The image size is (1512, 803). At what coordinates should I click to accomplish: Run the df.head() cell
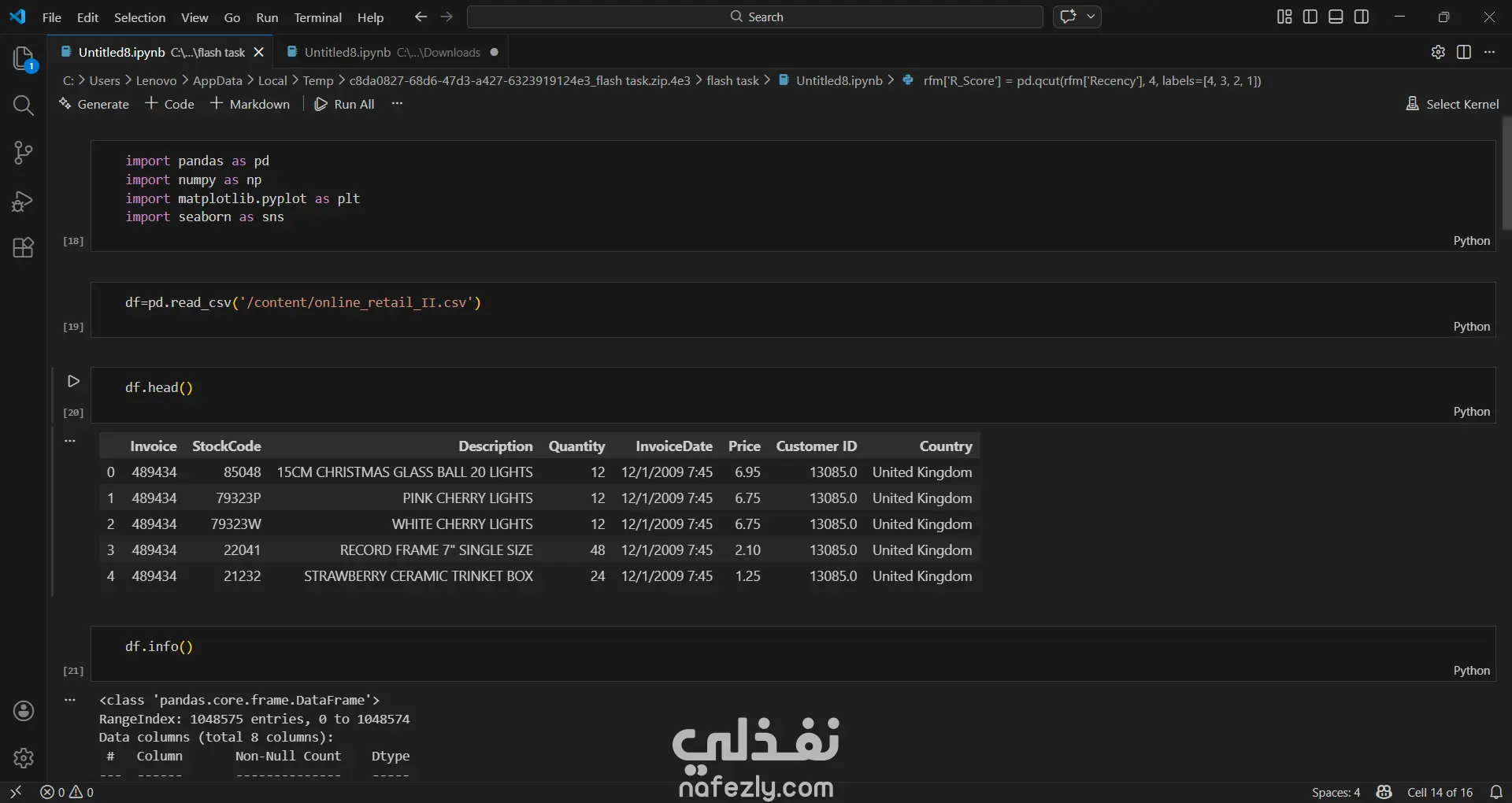(73, 381)
